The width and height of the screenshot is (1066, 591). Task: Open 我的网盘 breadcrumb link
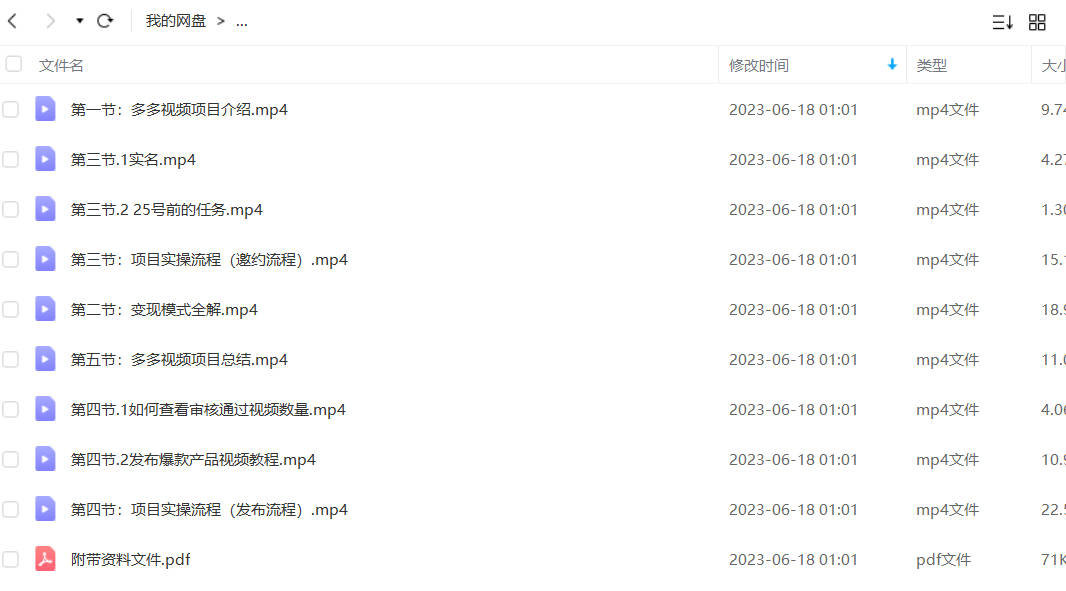[x=175, y=21]
